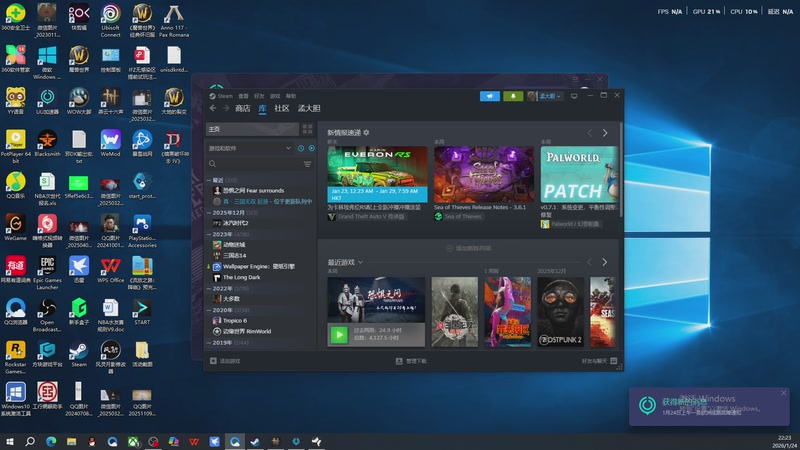Open Sea of Thieves Release Notes thumbnail

[x=484, y=174]
